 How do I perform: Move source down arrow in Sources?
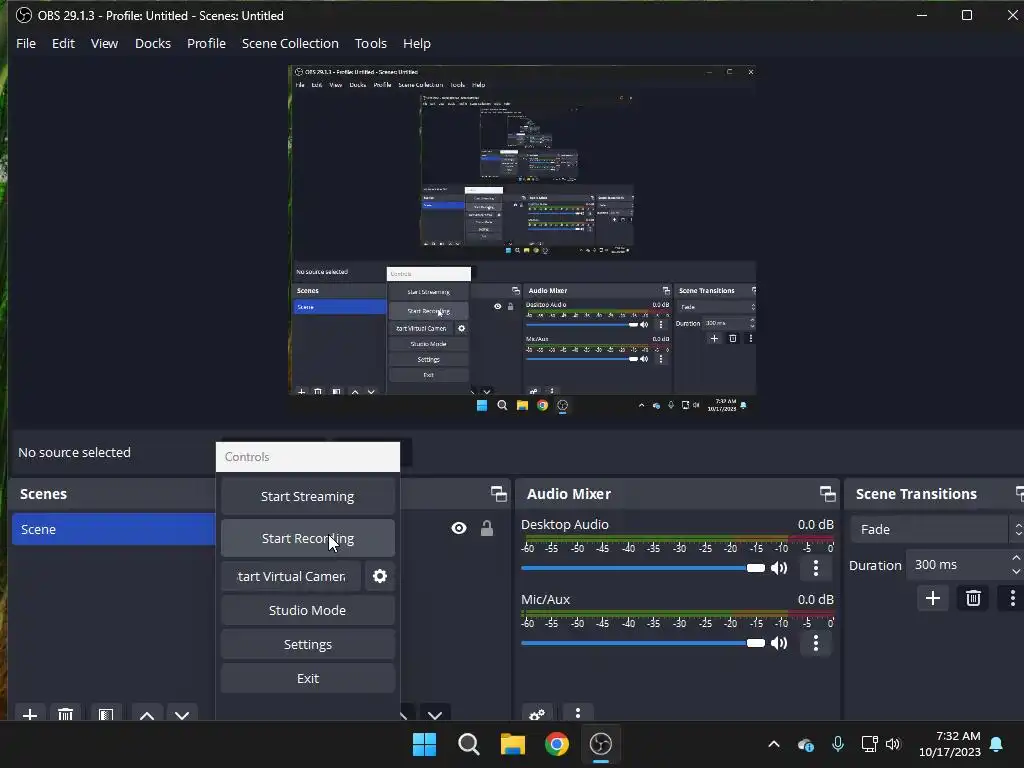coord(435,714)
